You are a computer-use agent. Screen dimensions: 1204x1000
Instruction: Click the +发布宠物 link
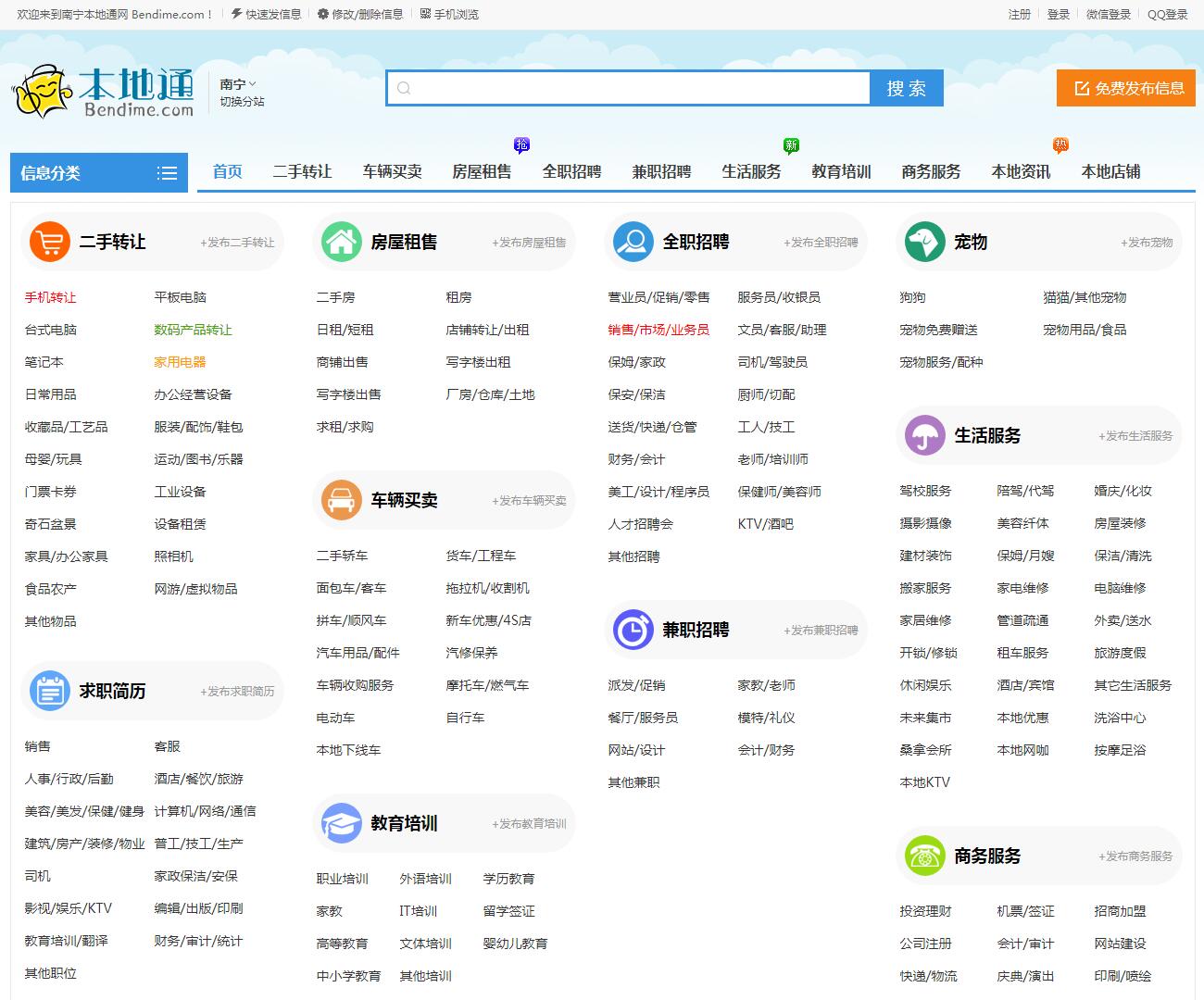click(1147, 243)
